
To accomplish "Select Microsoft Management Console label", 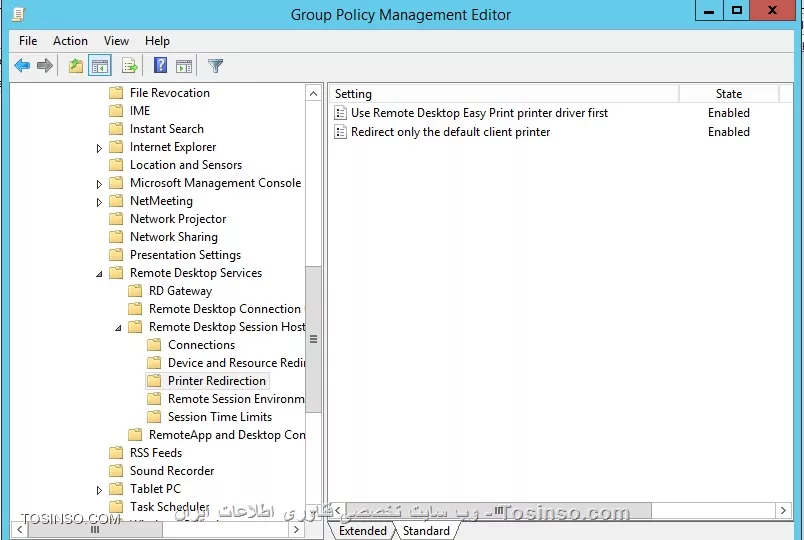I will coord(215,183).
